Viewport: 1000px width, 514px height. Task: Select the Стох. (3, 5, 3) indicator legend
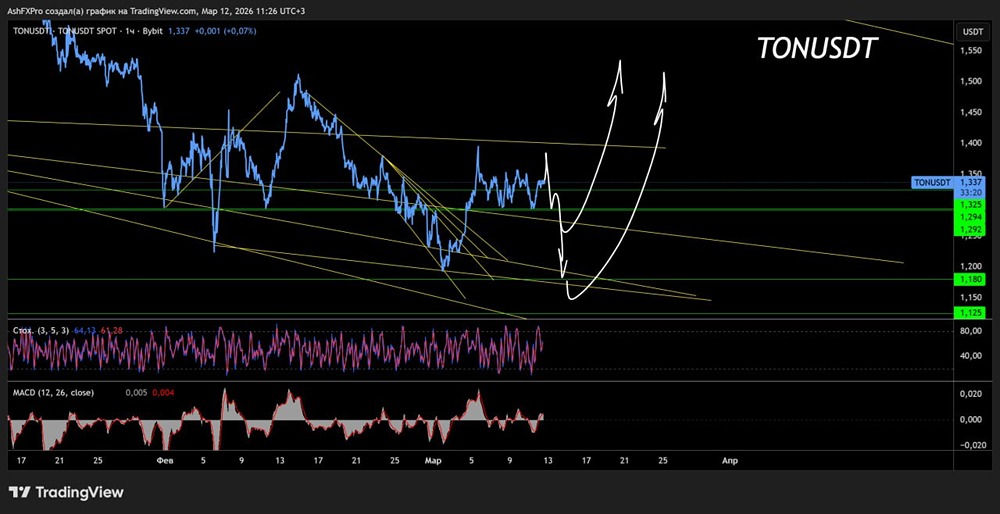(40, 330)
